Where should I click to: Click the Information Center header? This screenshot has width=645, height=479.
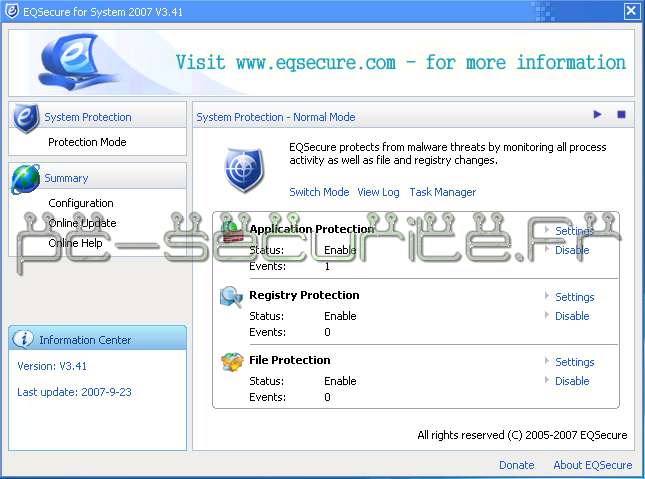click(x=97, y=338)
